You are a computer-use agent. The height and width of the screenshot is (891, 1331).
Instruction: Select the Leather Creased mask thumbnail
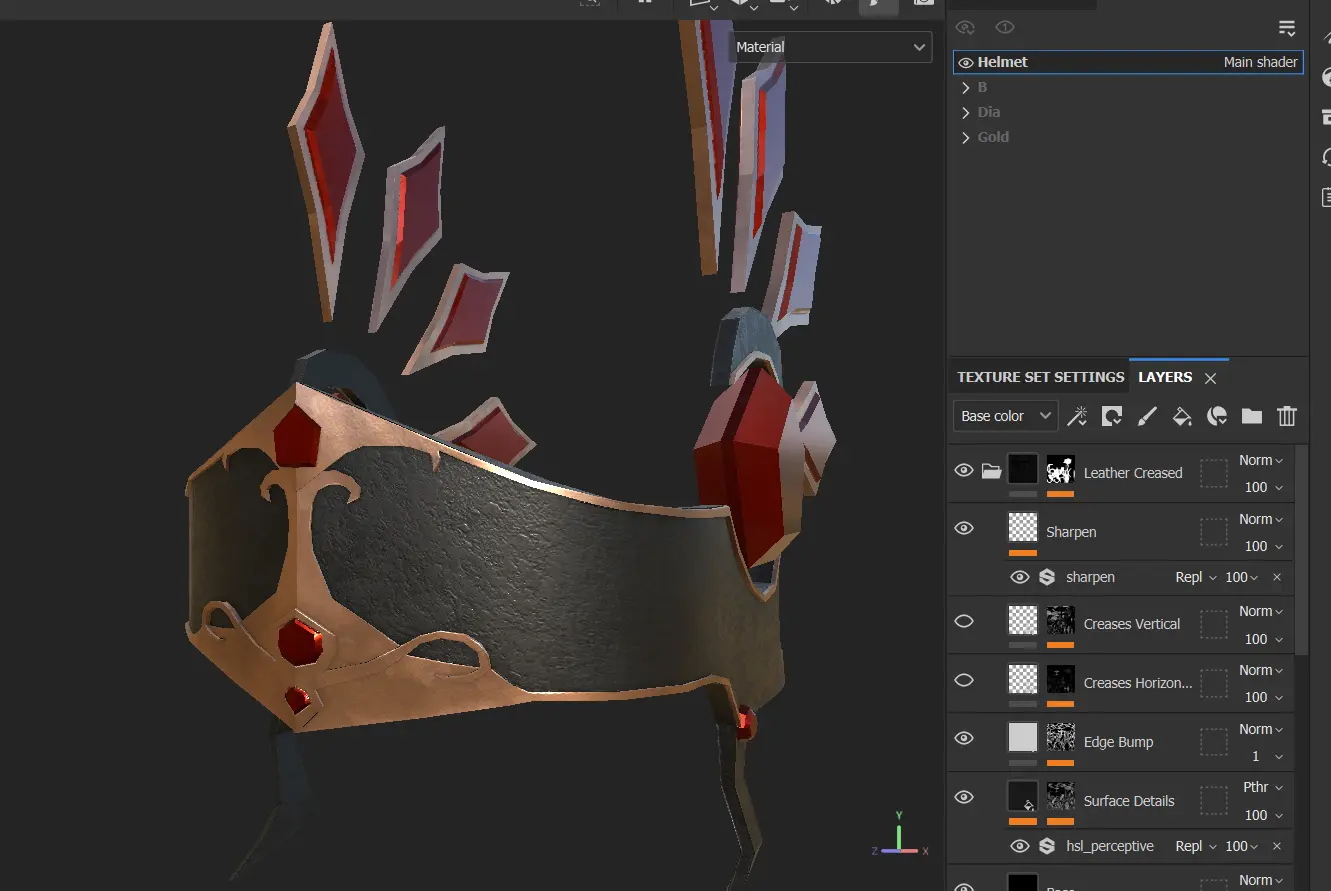pyautogui.click(x=1060, y=470)
